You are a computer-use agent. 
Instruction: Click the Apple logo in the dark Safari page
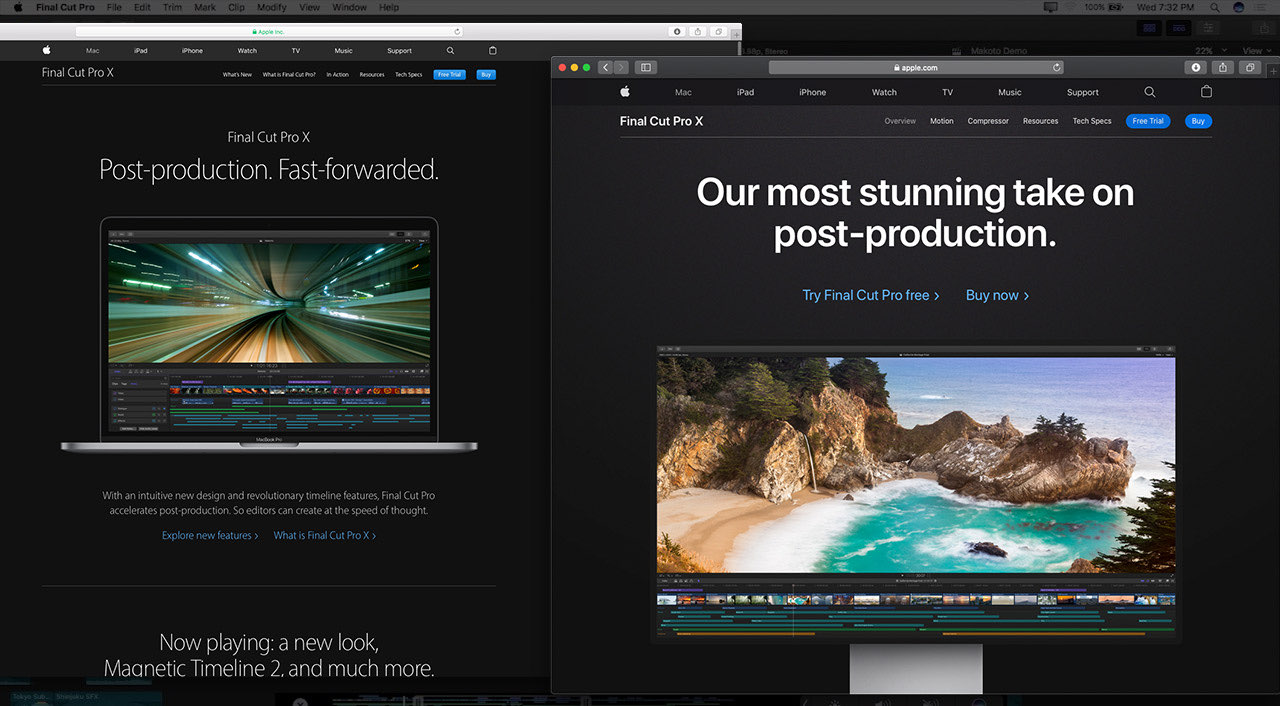tap(625, 91)
